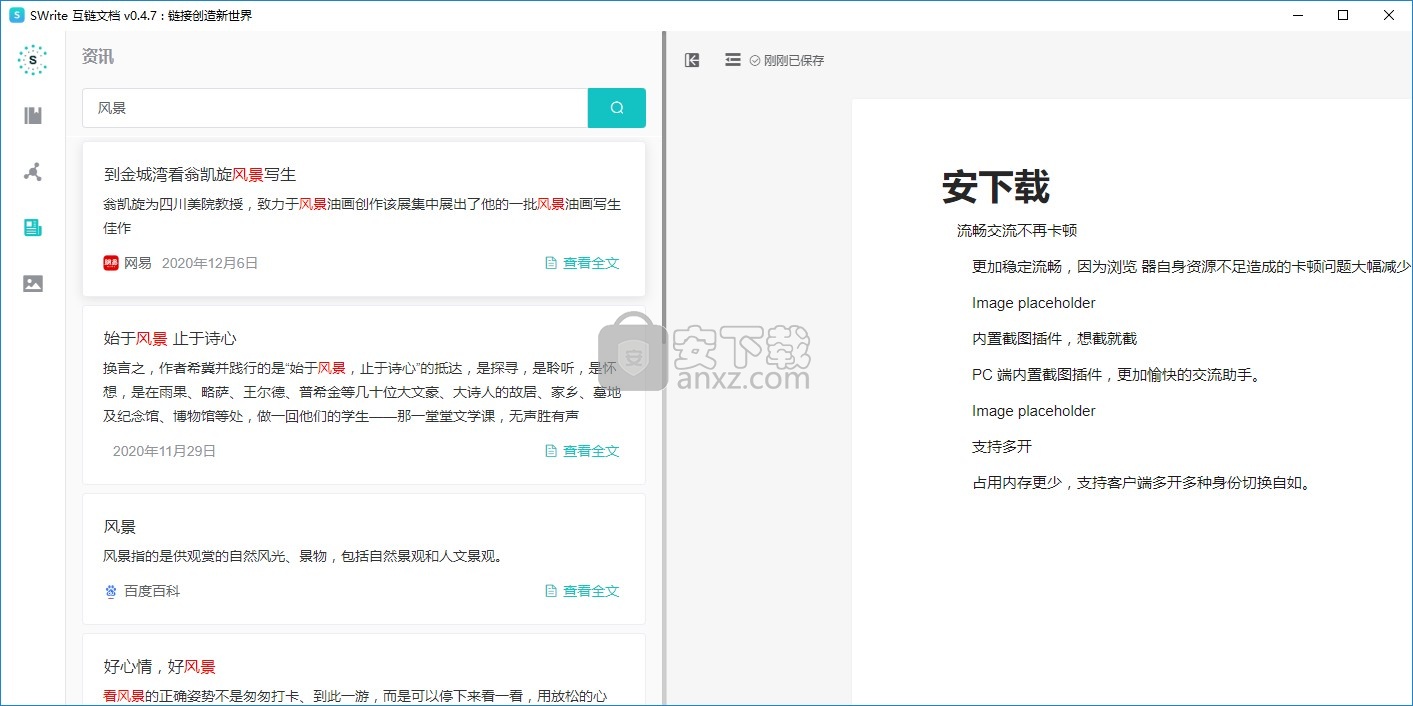Click the SWrite logo icon in sidebar
Viewport: 1413px width, 706px height.
tap(33, 60)
